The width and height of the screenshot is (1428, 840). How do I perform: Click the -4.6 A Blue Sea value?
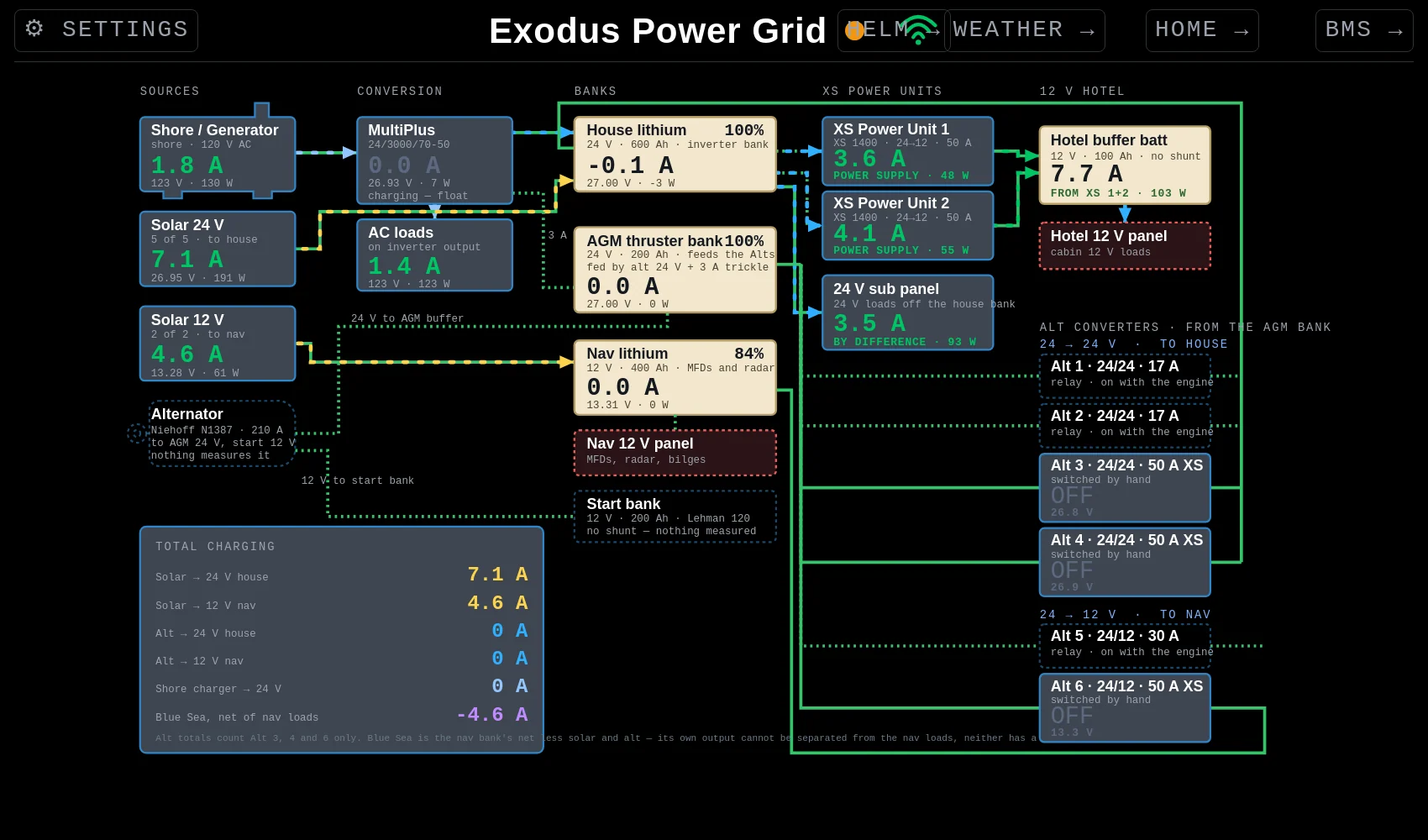pyautogui.click(x=492, y=715)
